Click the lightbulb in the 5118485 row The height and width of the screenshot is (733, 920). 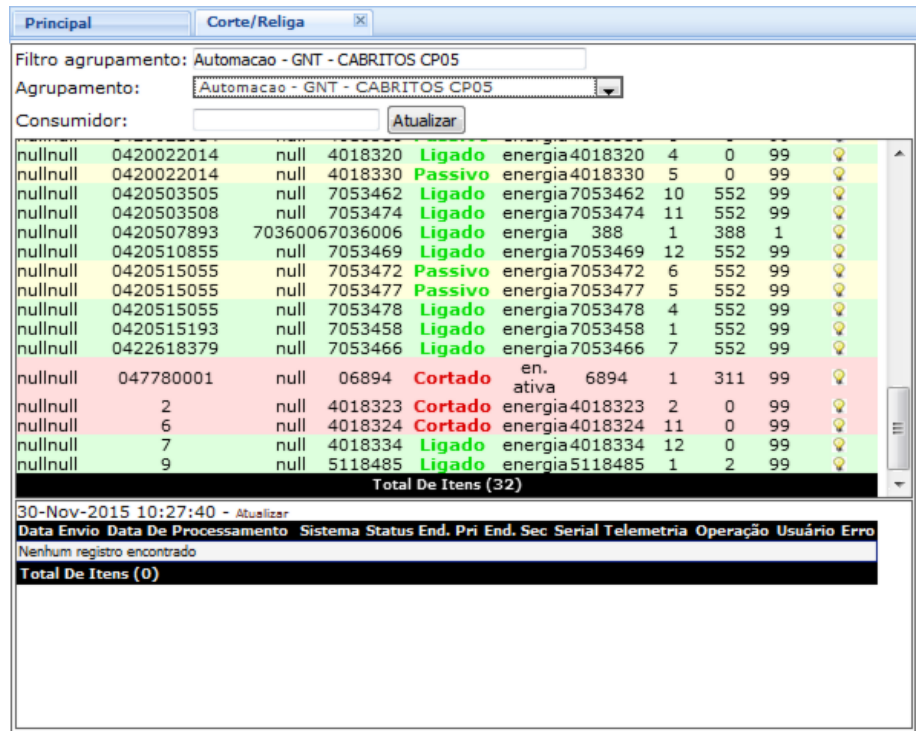click(839, 464)
